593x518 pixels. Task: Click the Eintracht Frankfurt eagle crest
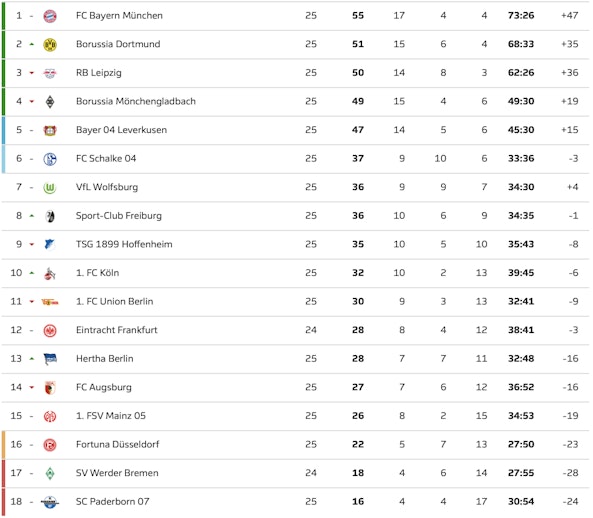pos(50,330)
